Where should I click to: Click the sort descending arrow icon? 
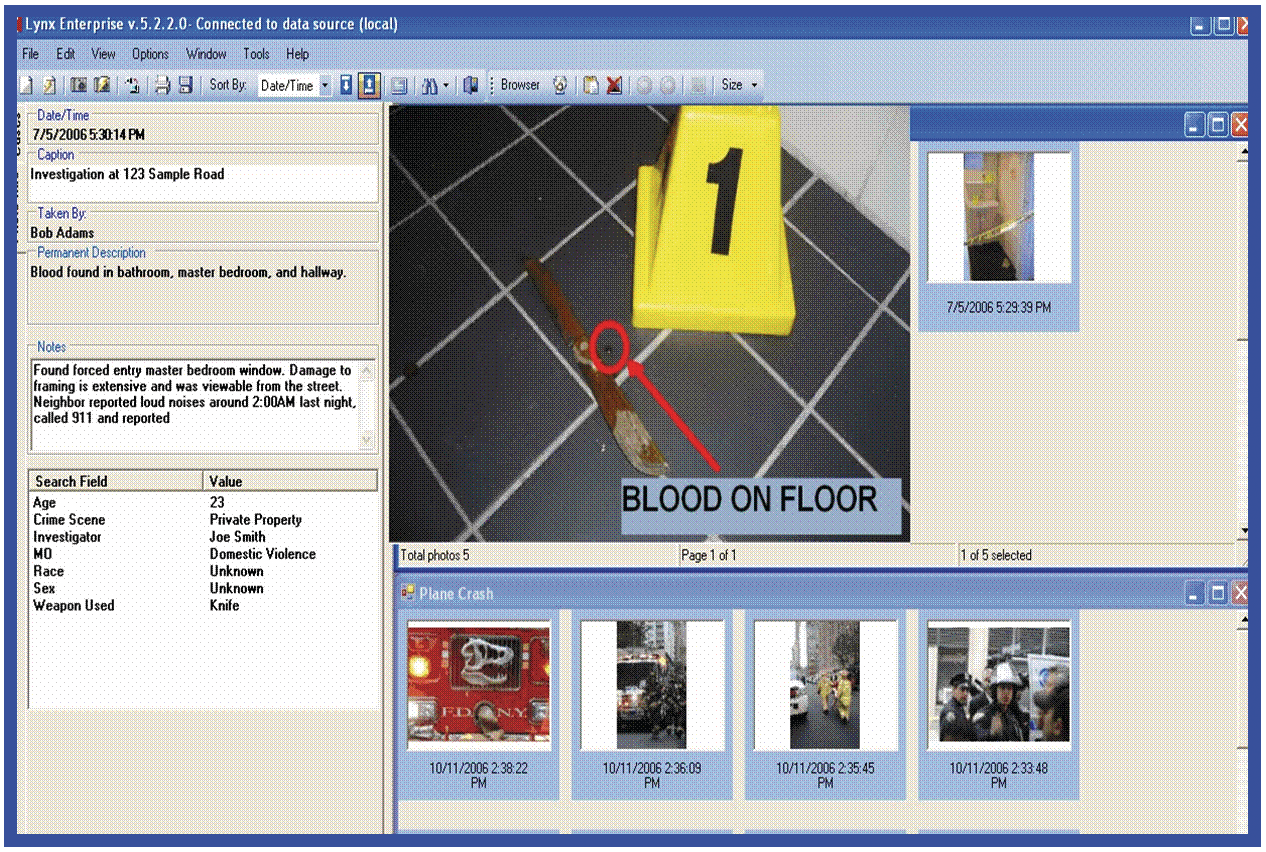point(346,86)
